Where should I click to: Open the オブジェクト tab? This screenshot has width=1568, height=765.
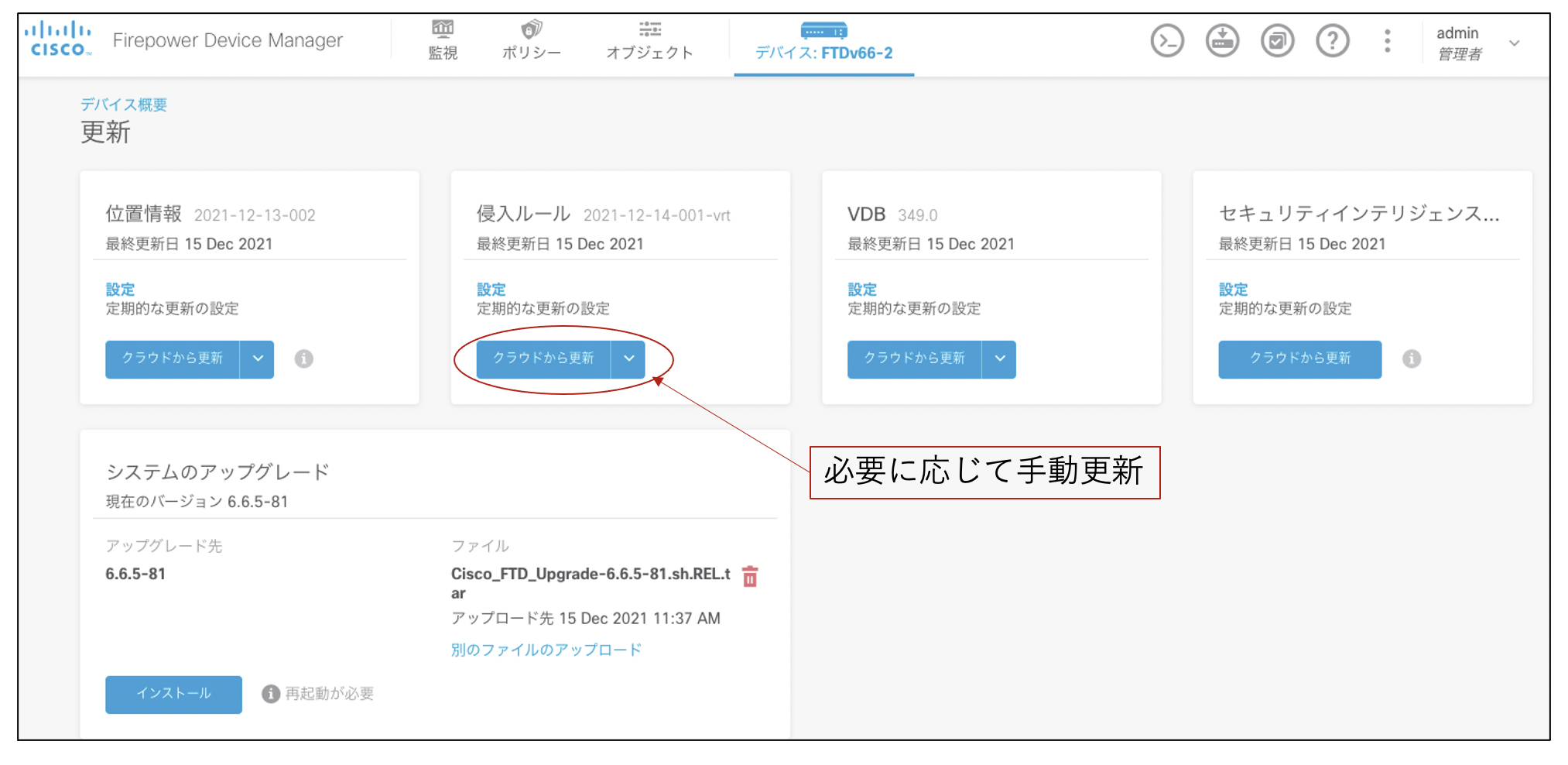point(649,40)
